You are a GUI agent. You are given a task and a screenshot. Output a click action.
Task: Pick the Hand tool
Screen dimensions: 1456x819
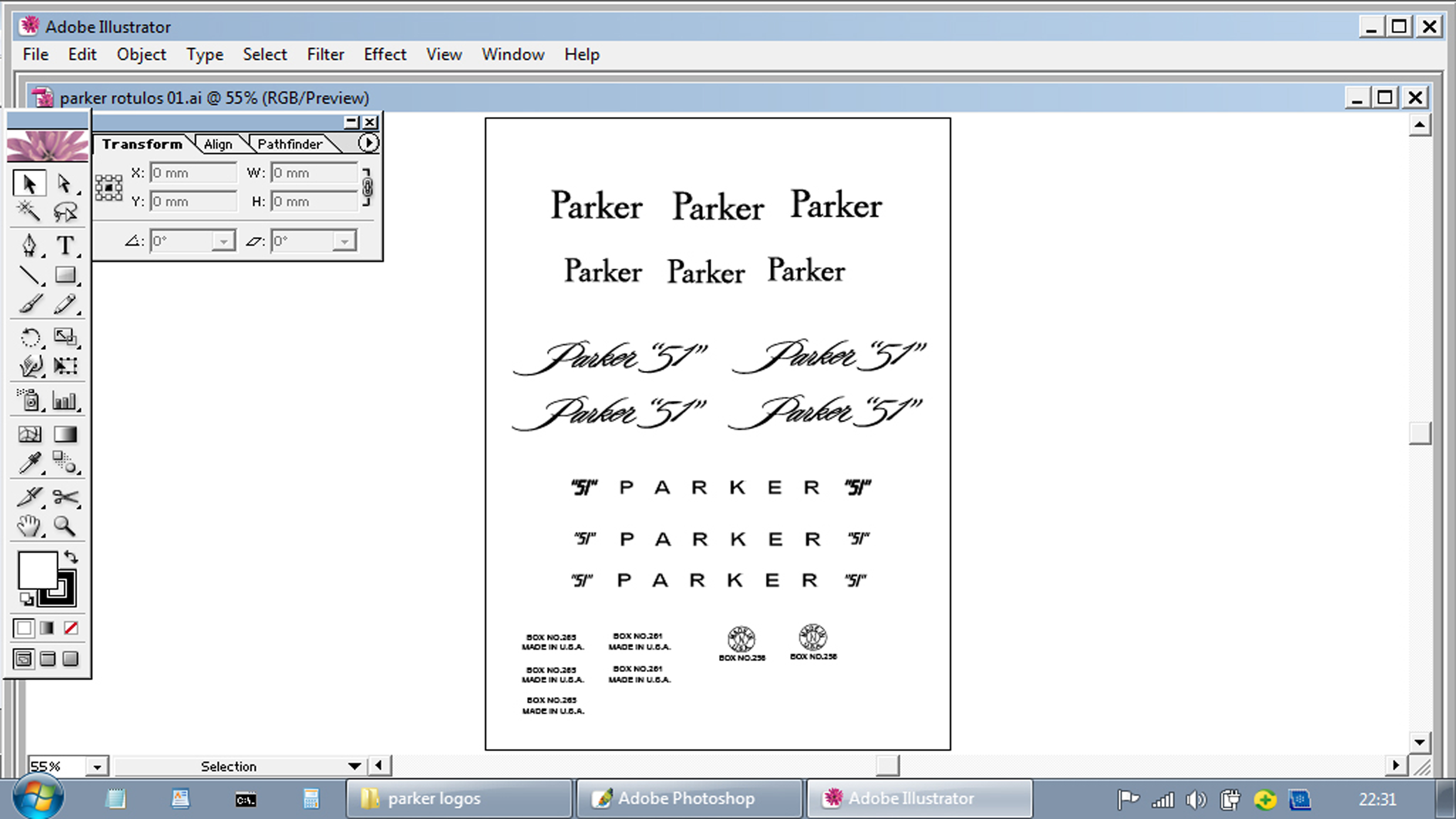[29, 526]
